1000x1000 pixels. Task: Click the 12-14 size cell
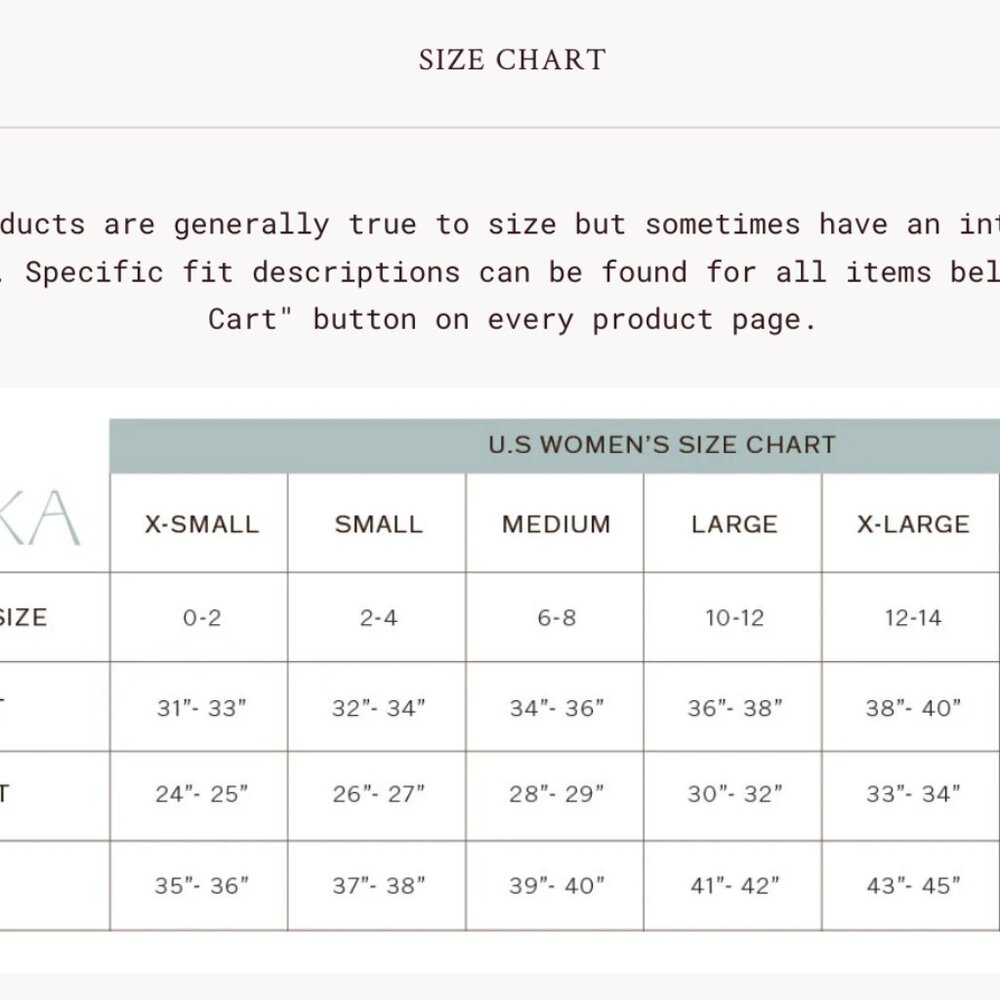[x=913, y=617]
